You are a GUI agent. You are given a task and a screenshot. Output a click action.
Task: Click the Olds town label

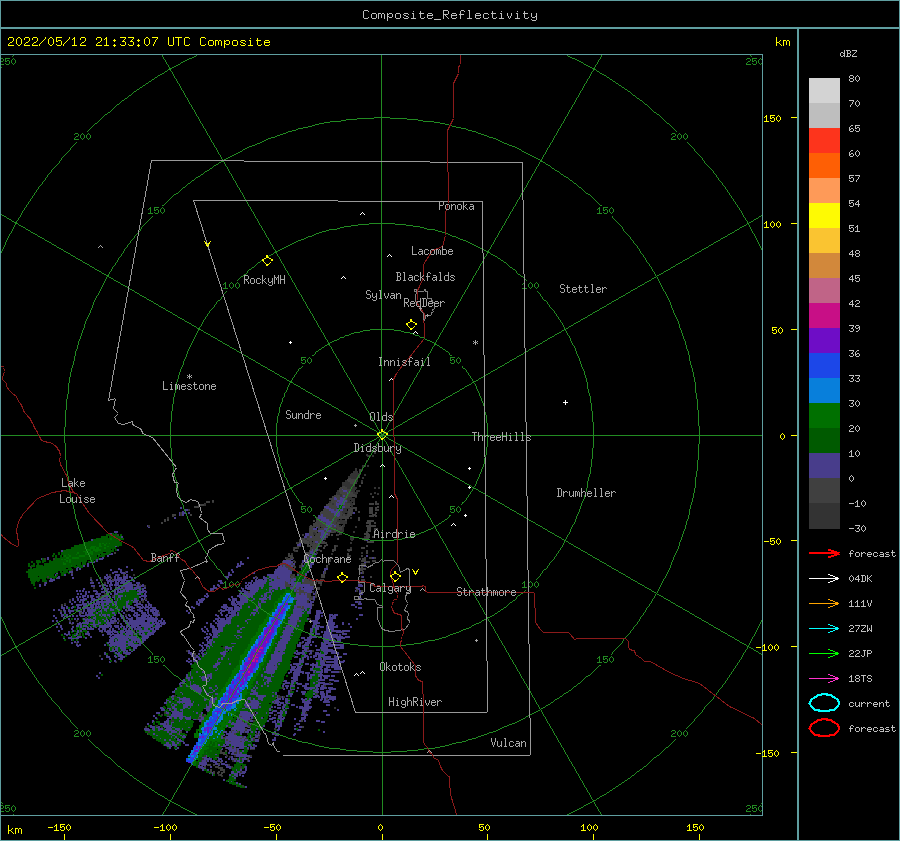381,417
